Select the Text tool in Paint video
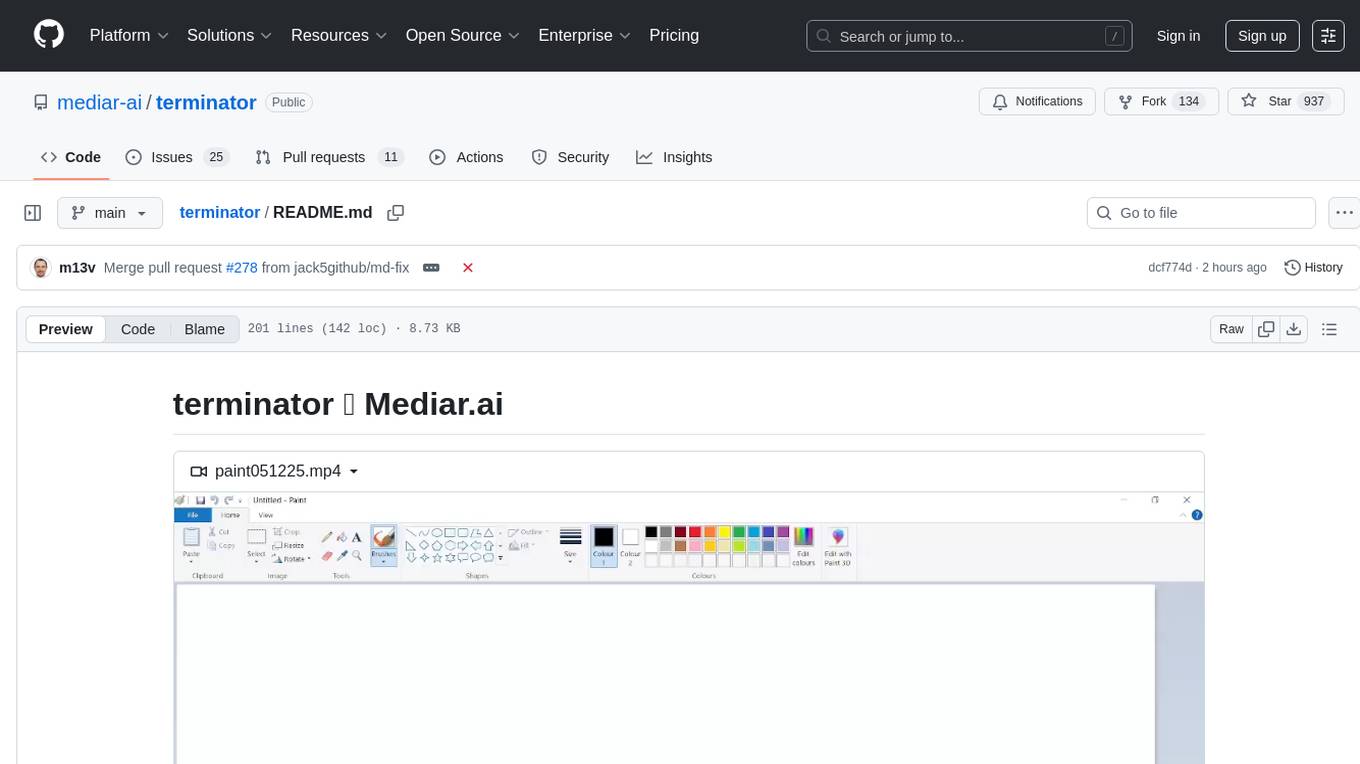1360x764 pixels. click(x=357, y=537)
